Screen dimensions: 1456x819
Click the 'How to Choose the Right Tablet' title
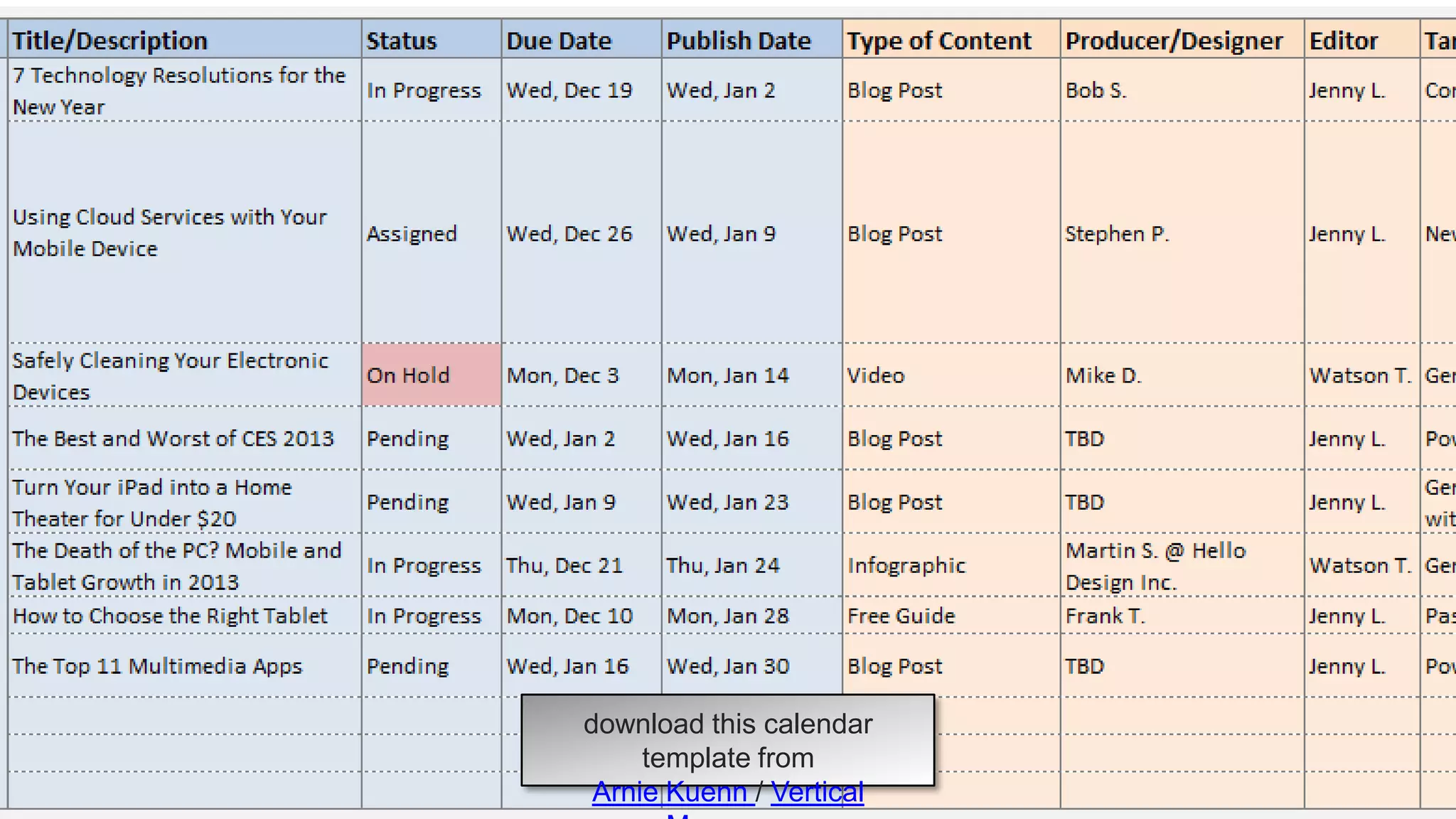170,616
